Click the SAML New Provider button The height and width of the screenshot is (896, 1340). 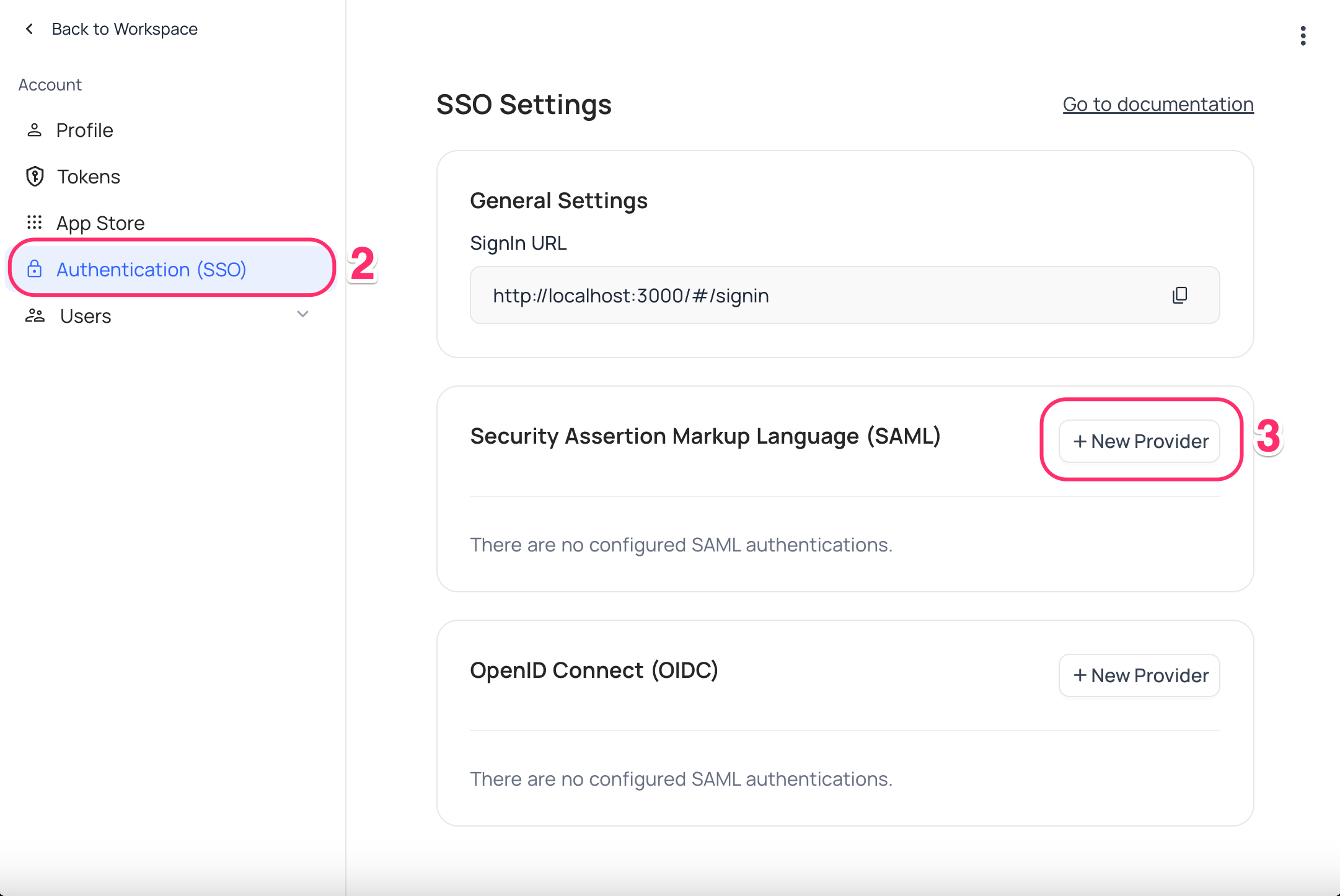click(x=1140, y=440)
